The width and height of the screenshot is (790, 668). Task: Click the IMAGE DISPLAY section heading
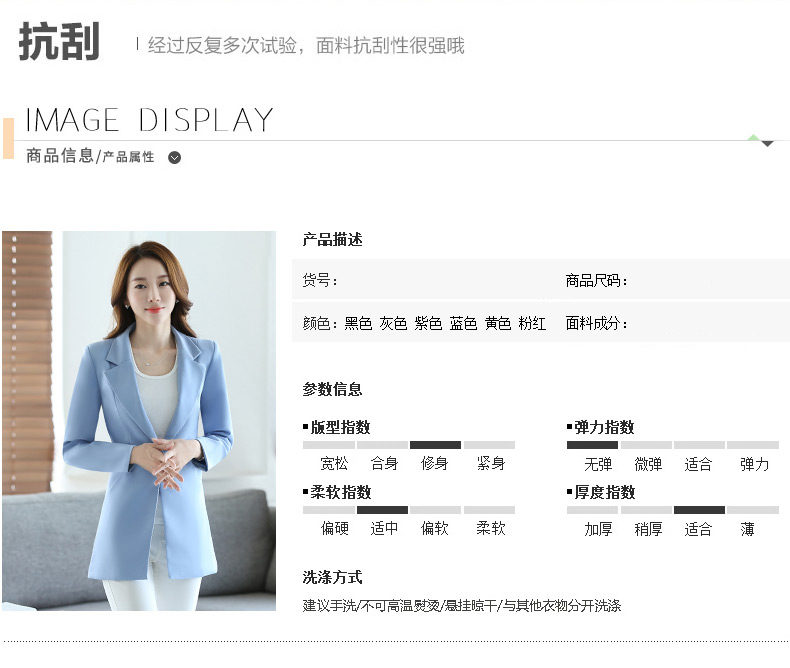click(x=149, y=120)
